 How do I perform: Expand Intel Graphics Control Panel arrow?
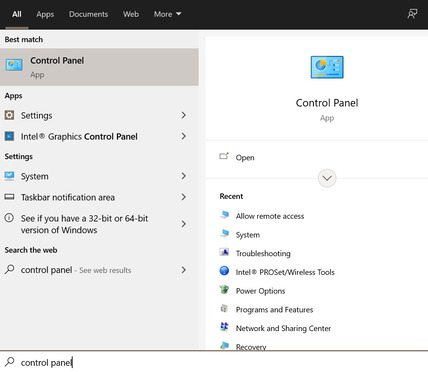184,136
